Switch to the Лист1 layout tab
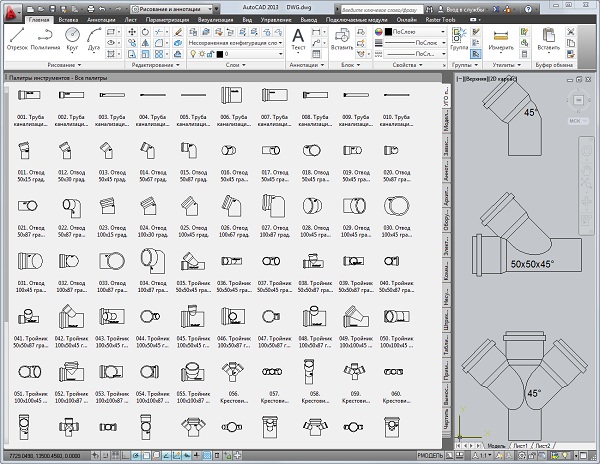This screenshot has height=464, width=600. tap(519, 444)
